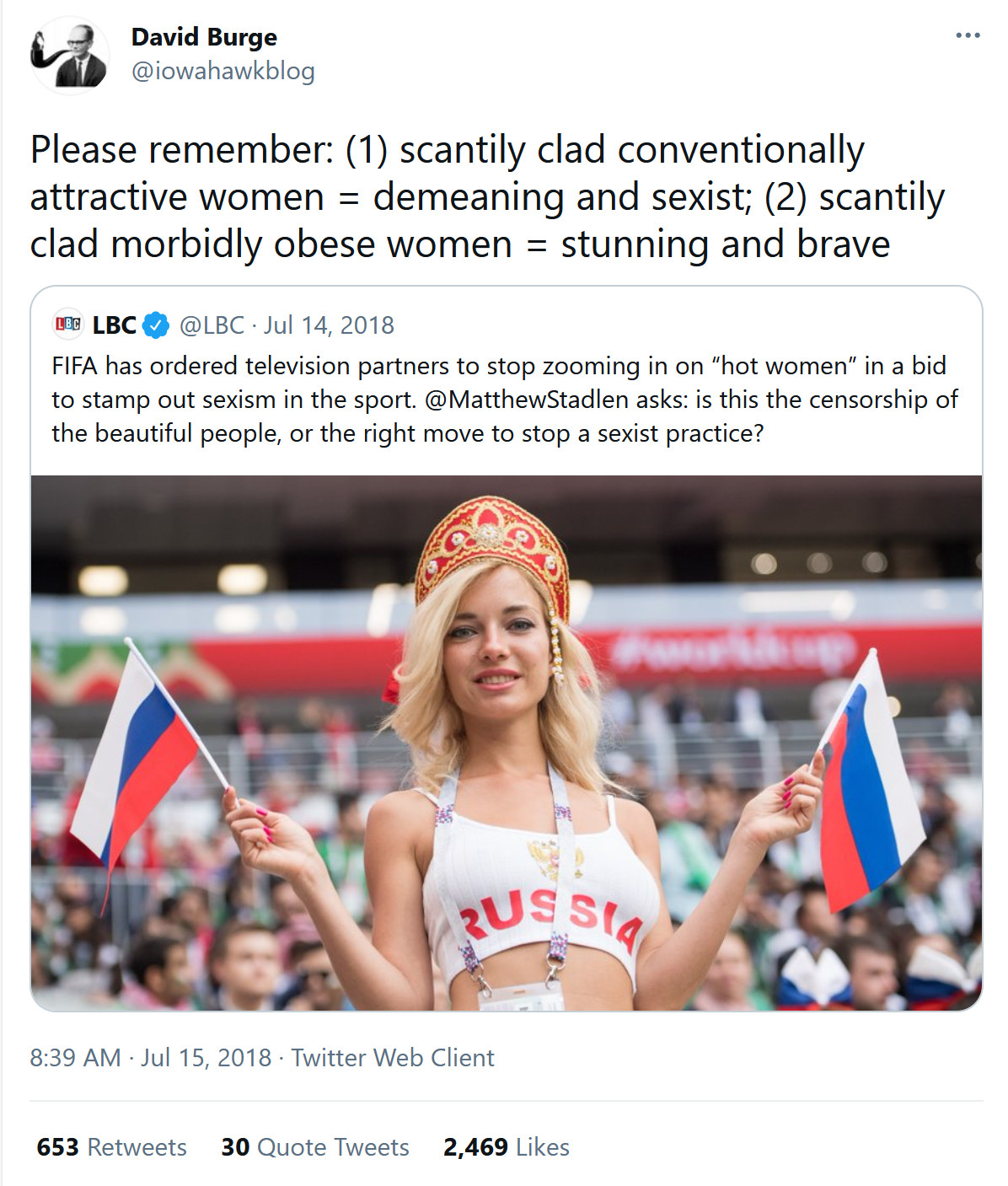Click the LBC logo avatar

[x=67, y=325]
